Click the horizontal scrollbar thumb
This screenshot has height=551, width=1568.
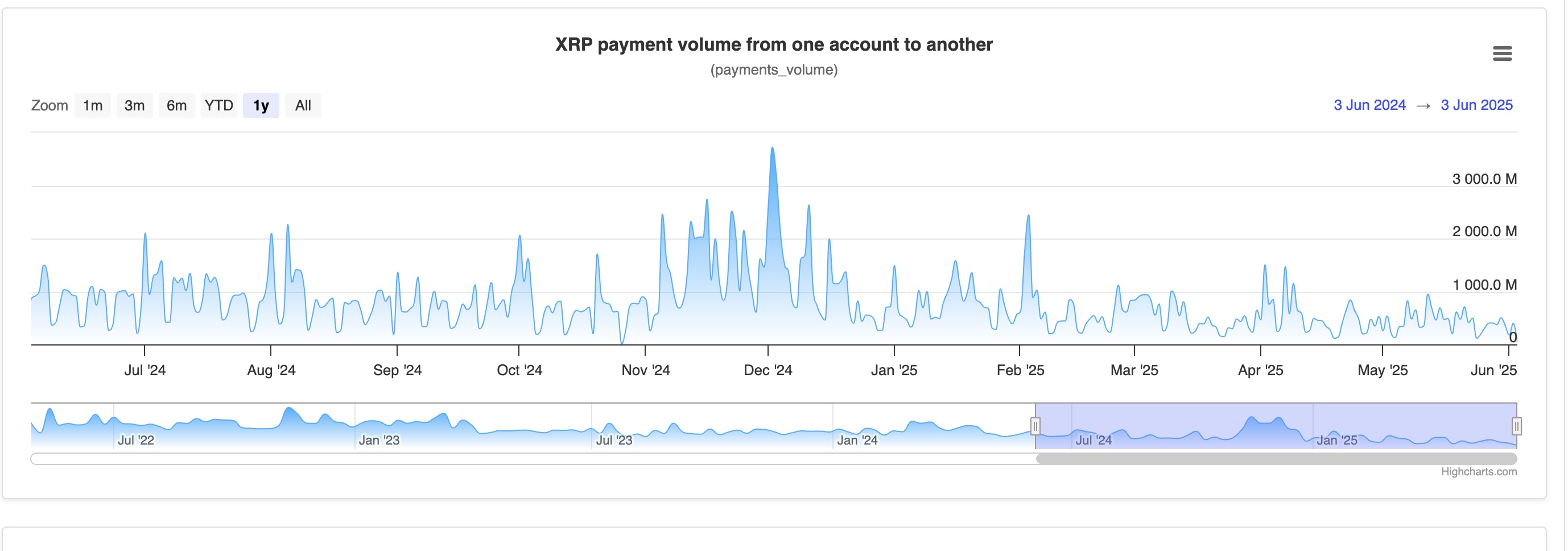1276,458
